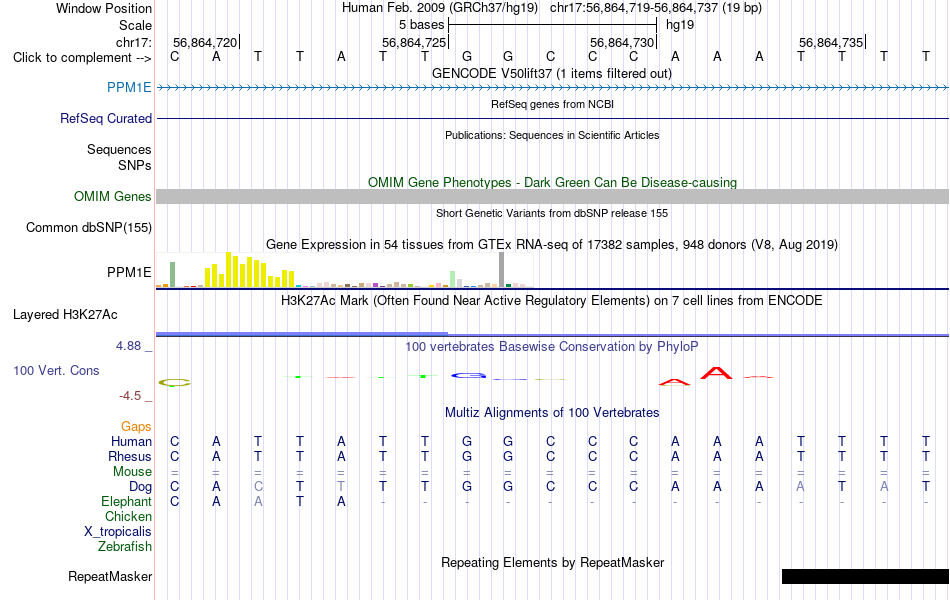Click the Chicken species label
Screen dimensions: 950x600
(128, 516)
